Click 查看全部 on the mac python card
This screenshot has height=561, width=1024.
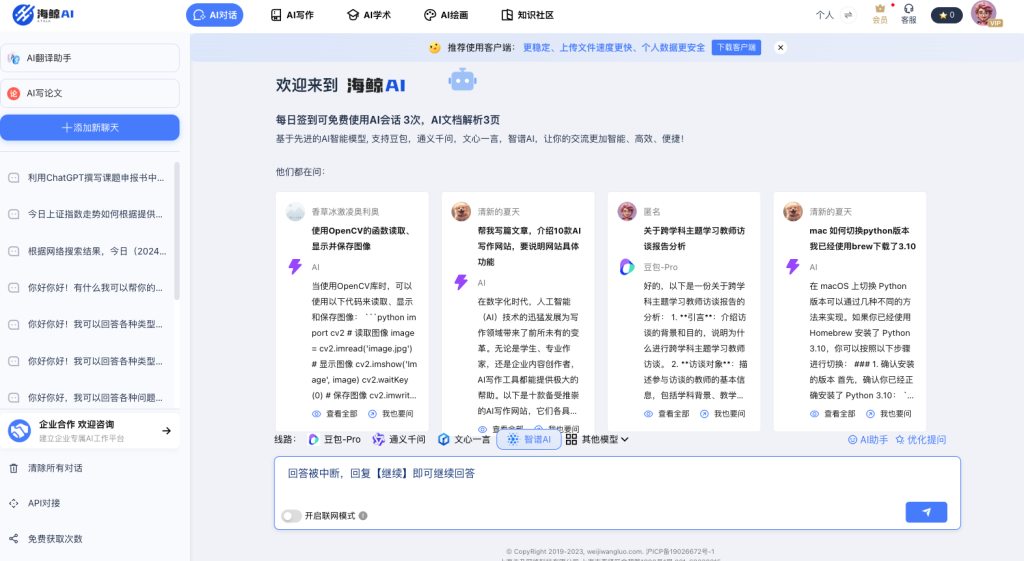click(x=833, y=413)
